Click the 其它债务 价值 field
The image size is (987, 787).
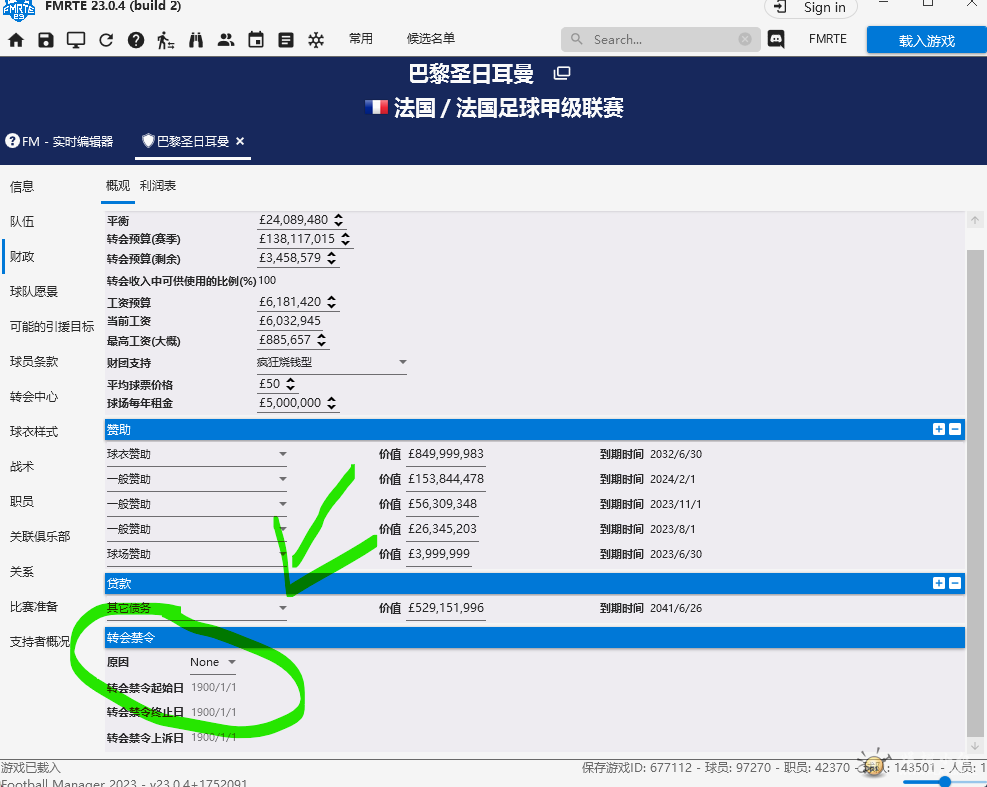pyautogui.click(x=446, y=608)
